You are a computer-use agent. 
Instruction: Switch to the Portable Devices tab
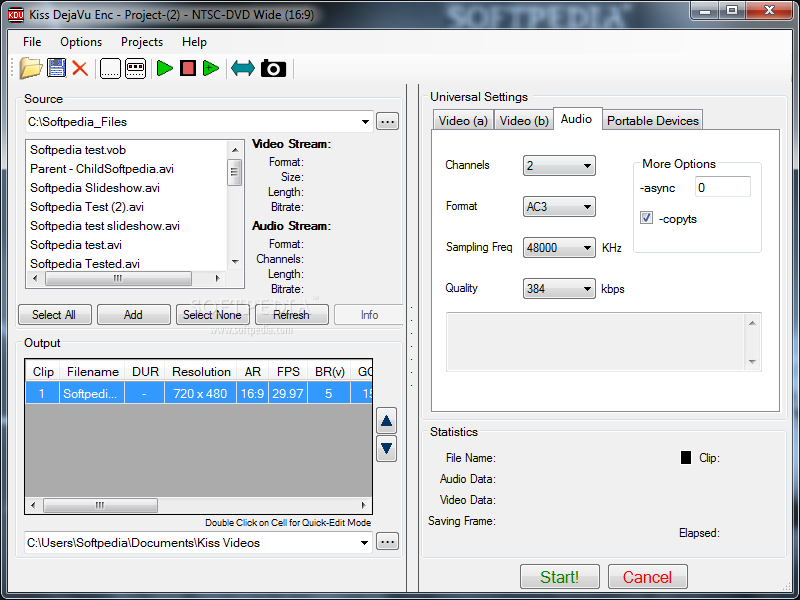[653, 120]
